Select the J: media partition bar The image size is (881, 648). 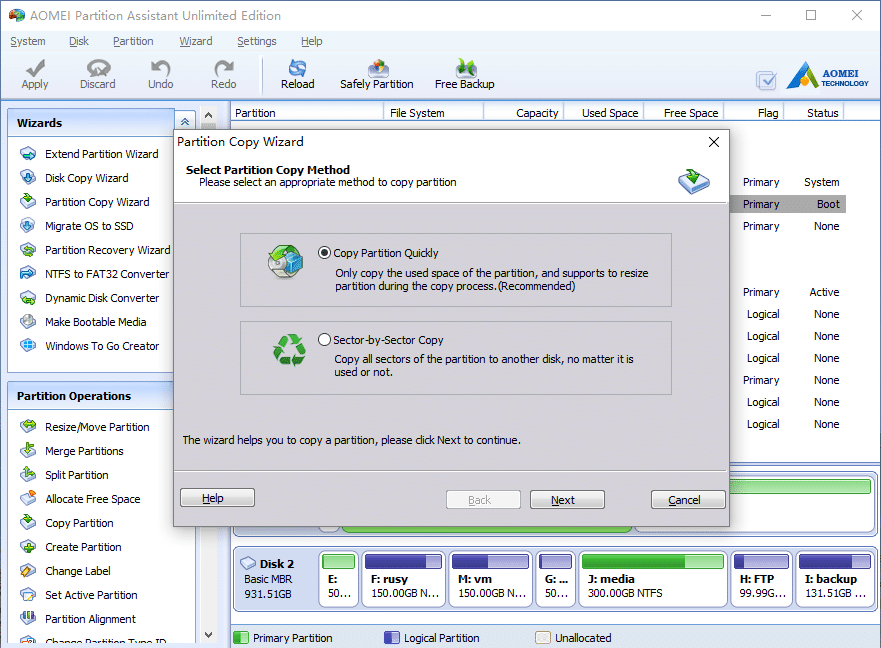(x=652, y=578)
